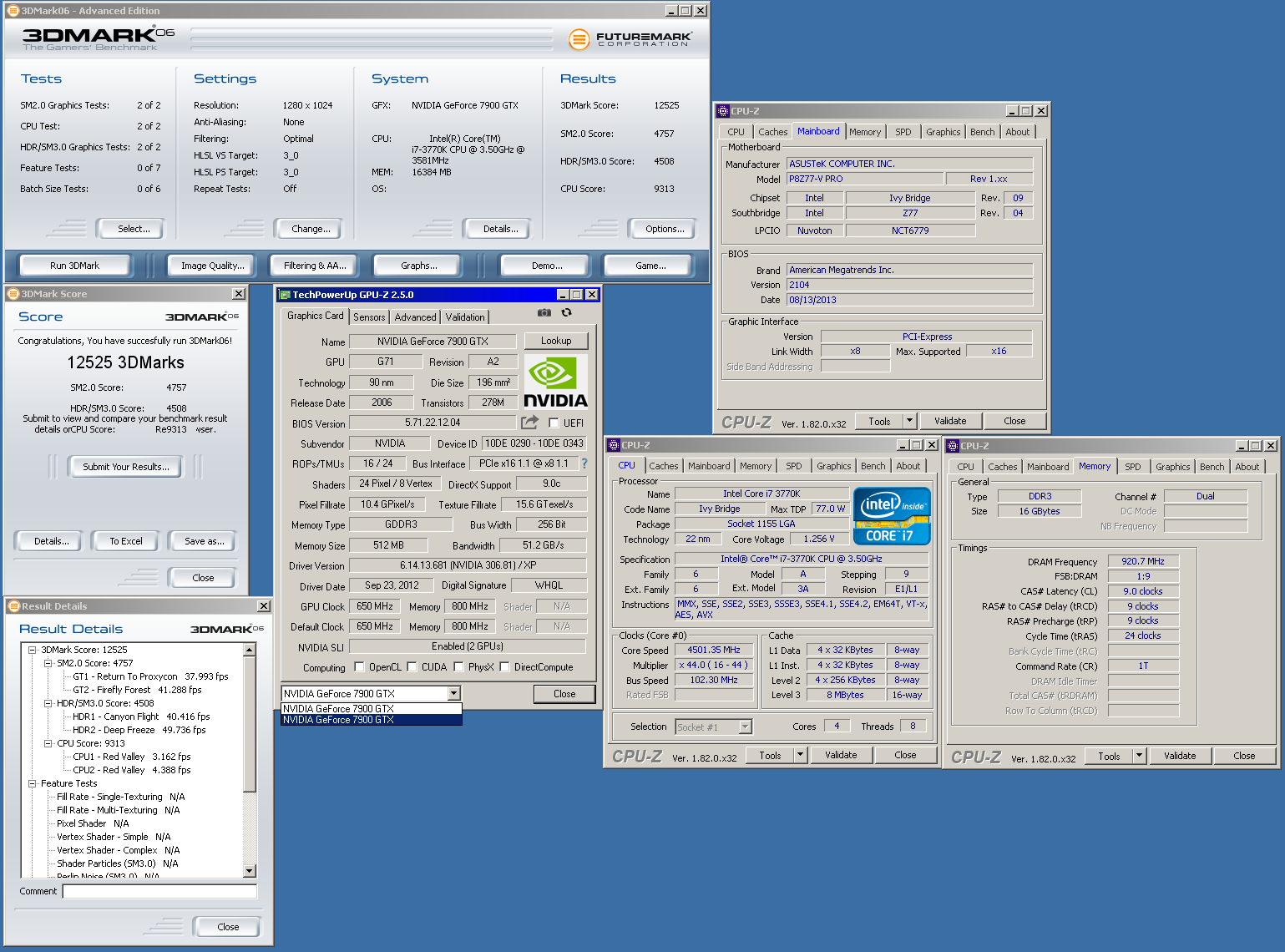Switch to the Sensors tab in GPU-Z
This screenshot has width=1285, height=952.
pos(369,317)
